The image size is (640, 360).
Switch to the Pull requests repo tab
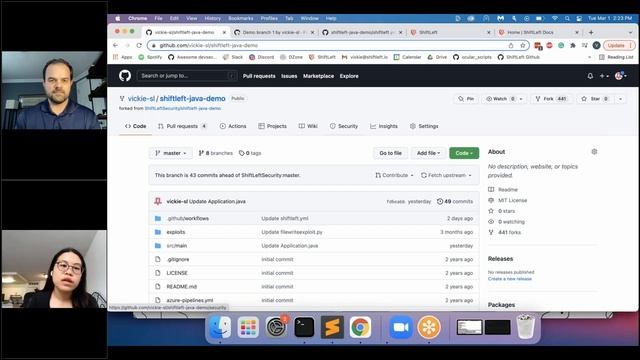[182, 126]
